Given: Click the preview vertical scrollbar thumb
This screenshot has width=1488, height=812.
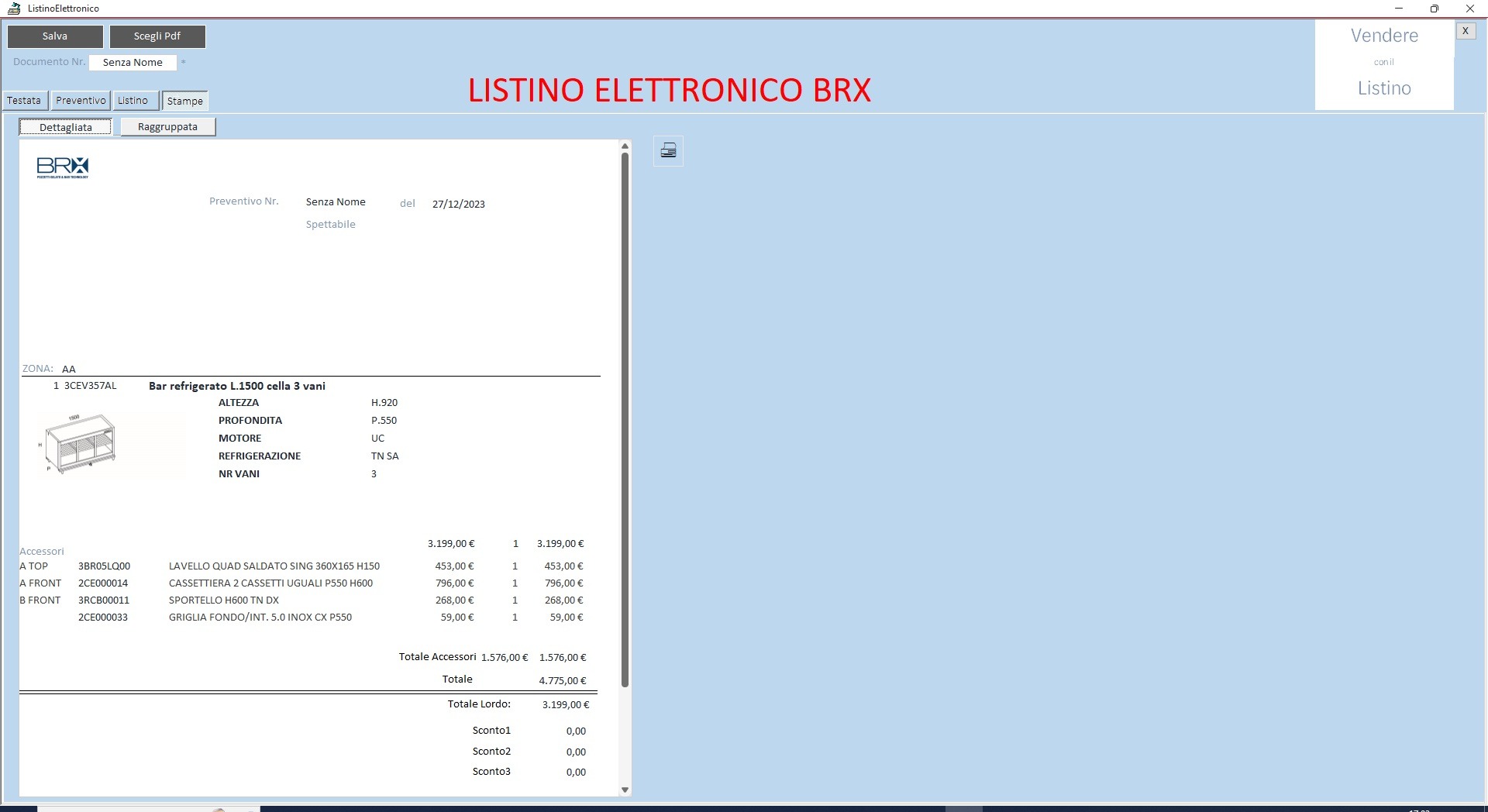Looking at the screenshot, I should click(x=625, y=419).
